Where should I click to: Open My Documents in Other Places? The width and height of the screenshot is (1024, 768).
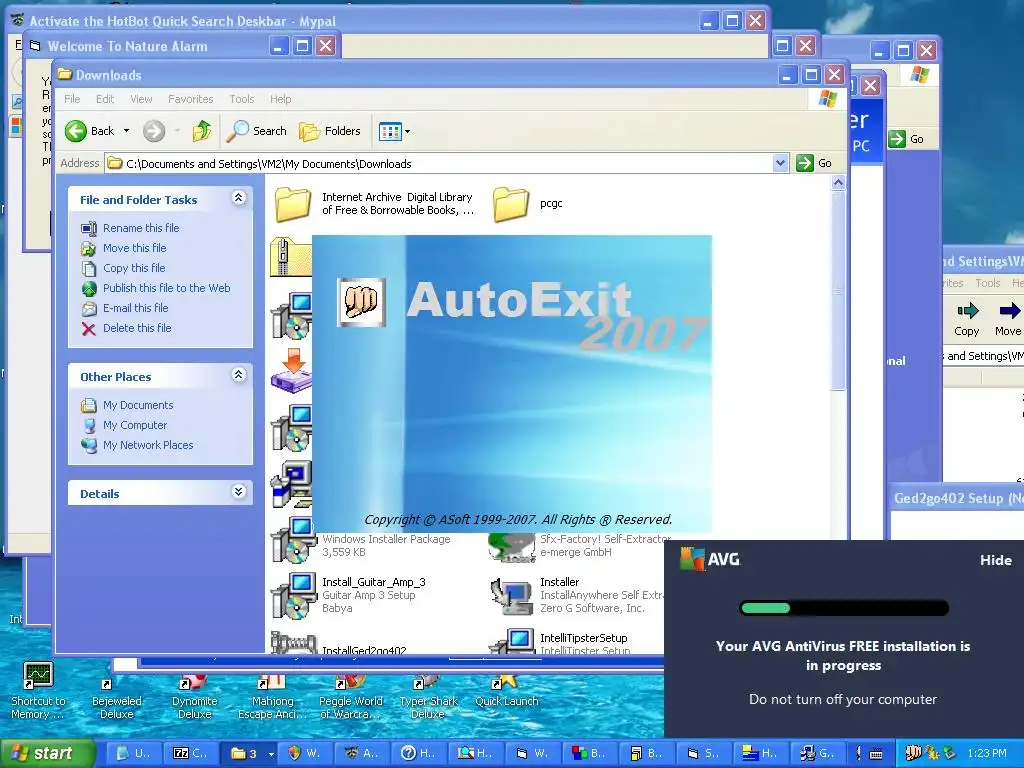click(138, 406)
